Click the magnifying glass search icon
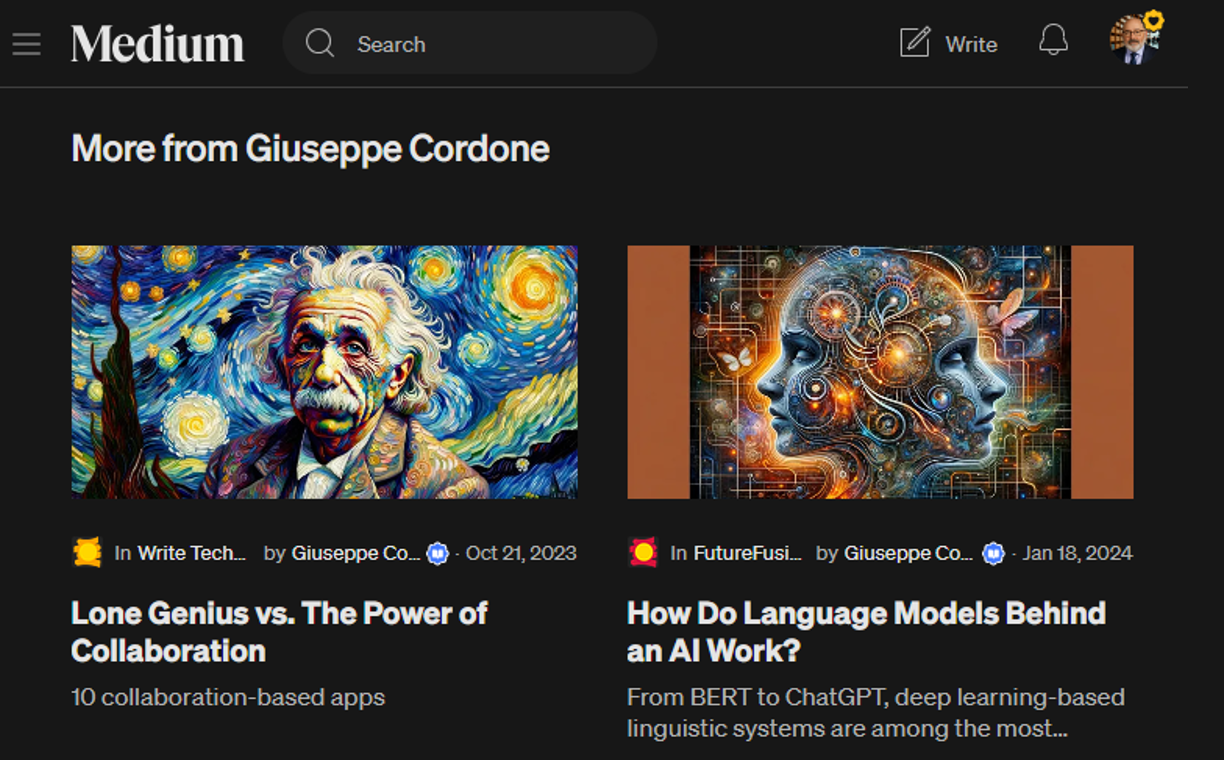Image resolution: width=1224 pixels, height=760 pixels. pyautogui.click(x=320, y=43)
